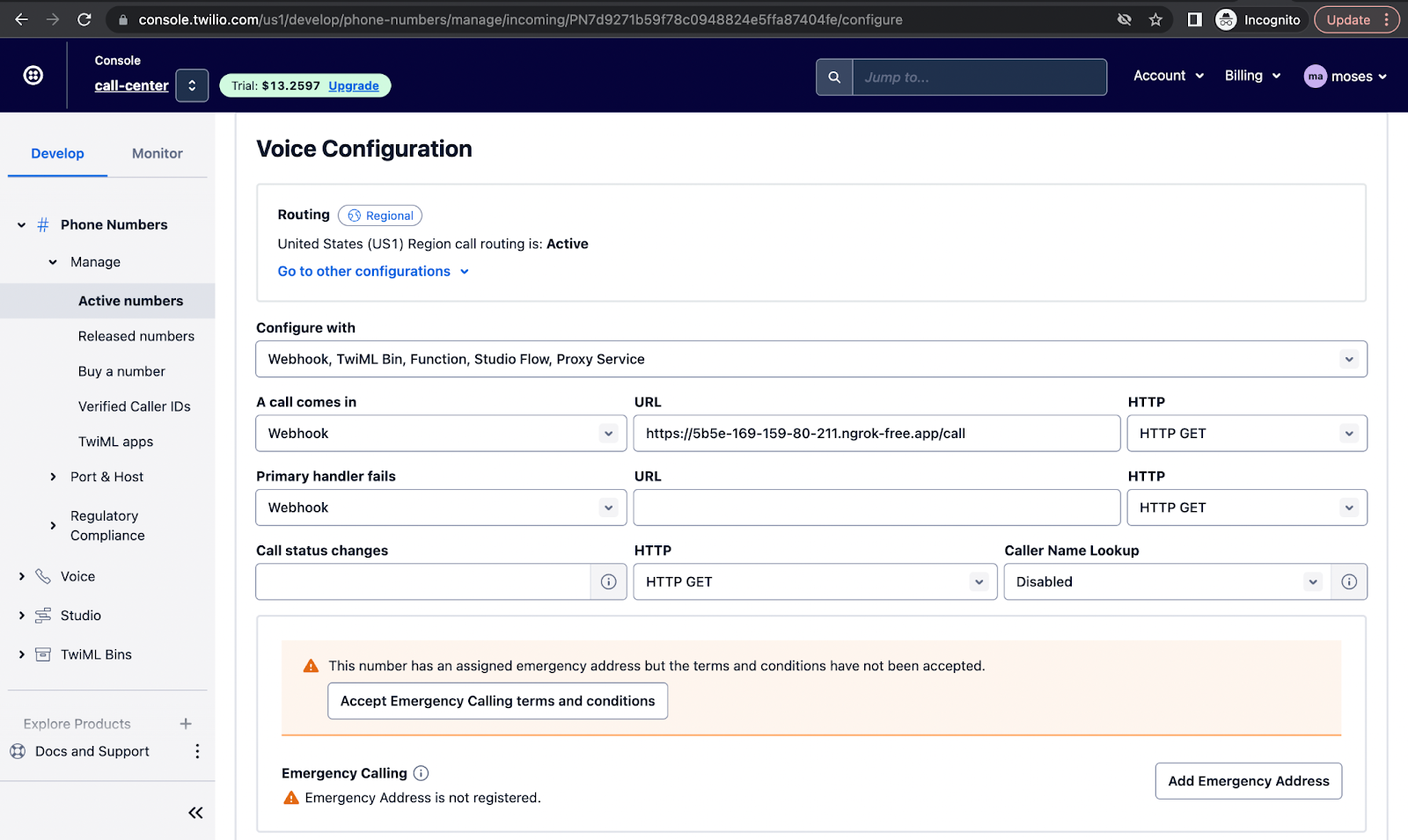Click the address not registered warning icon

291,798
